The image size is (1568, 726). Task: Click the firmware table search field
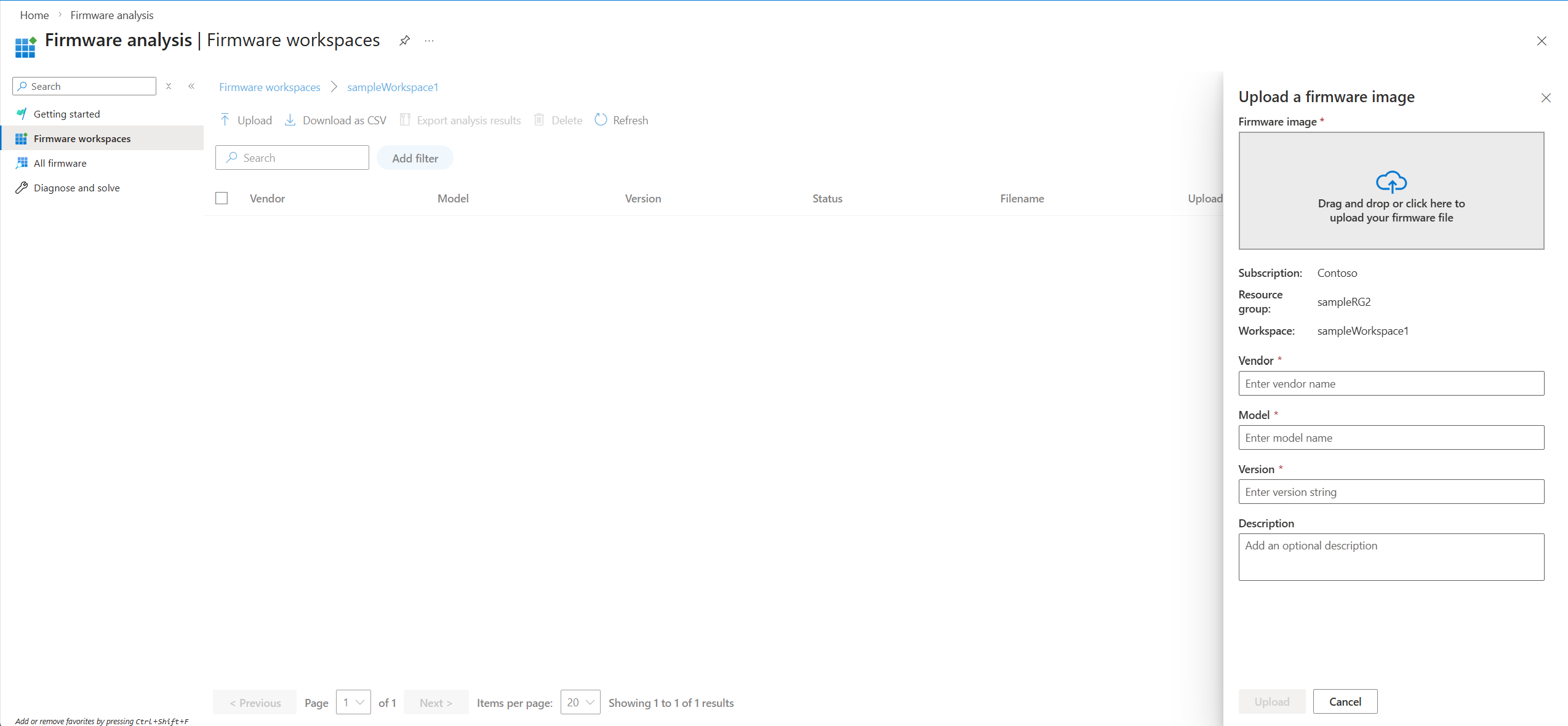click(x=292, y=158)
